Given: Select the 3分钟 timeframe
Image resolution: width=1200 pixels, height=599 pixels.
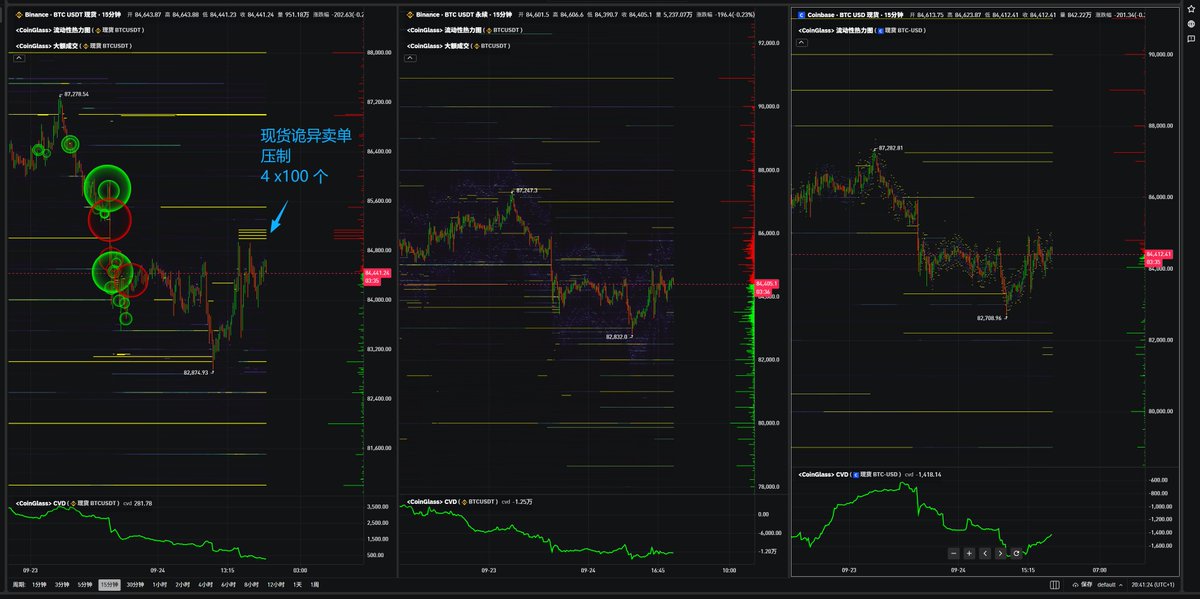Looking at the screenshot, I should pos(62,584).
